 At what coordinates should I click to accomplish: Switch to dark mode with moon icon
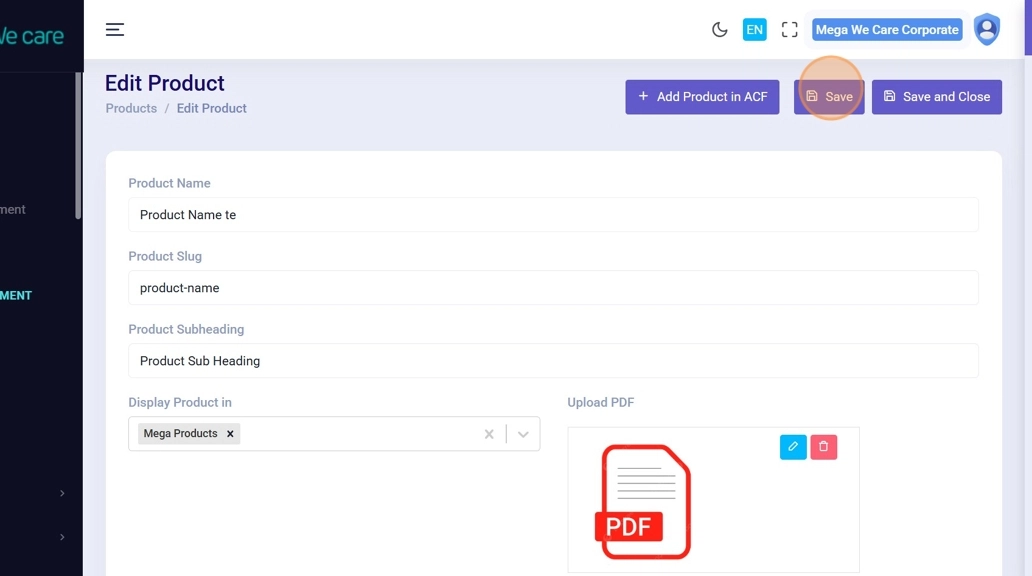click(719, 30)
